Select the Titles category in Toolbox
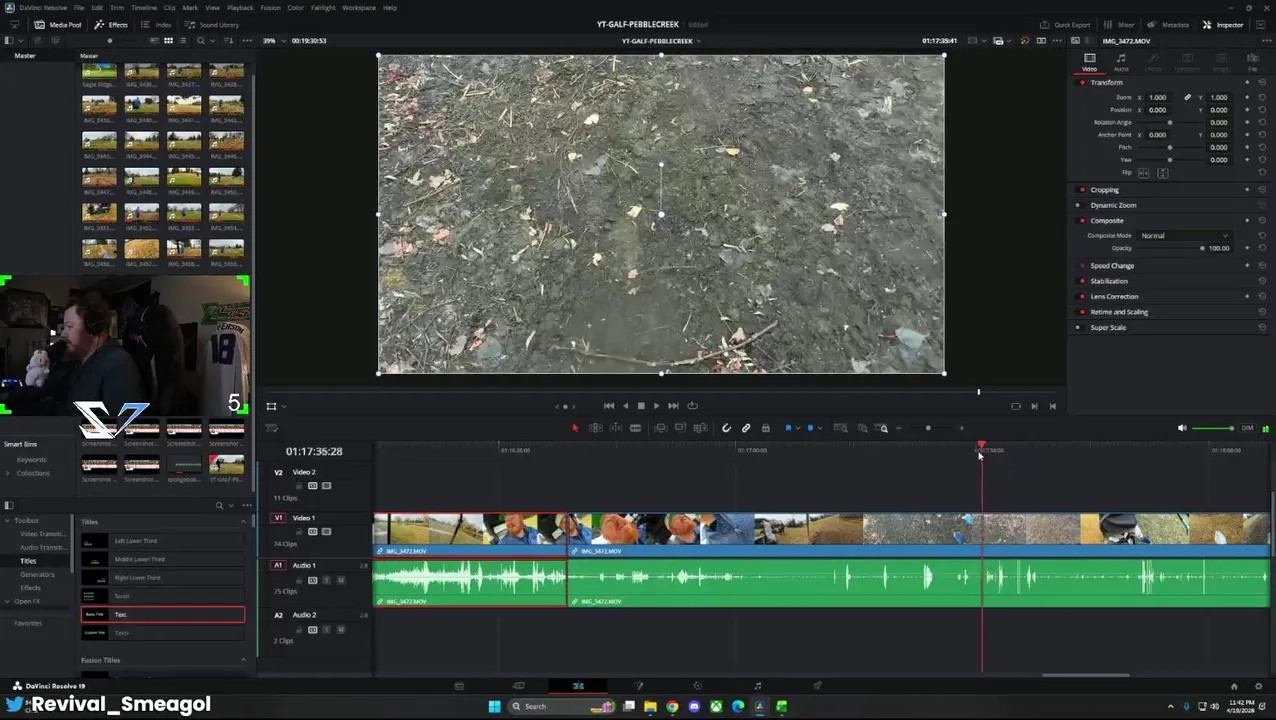Screen dimensions: 1276x720 click(x=28, y=561)
